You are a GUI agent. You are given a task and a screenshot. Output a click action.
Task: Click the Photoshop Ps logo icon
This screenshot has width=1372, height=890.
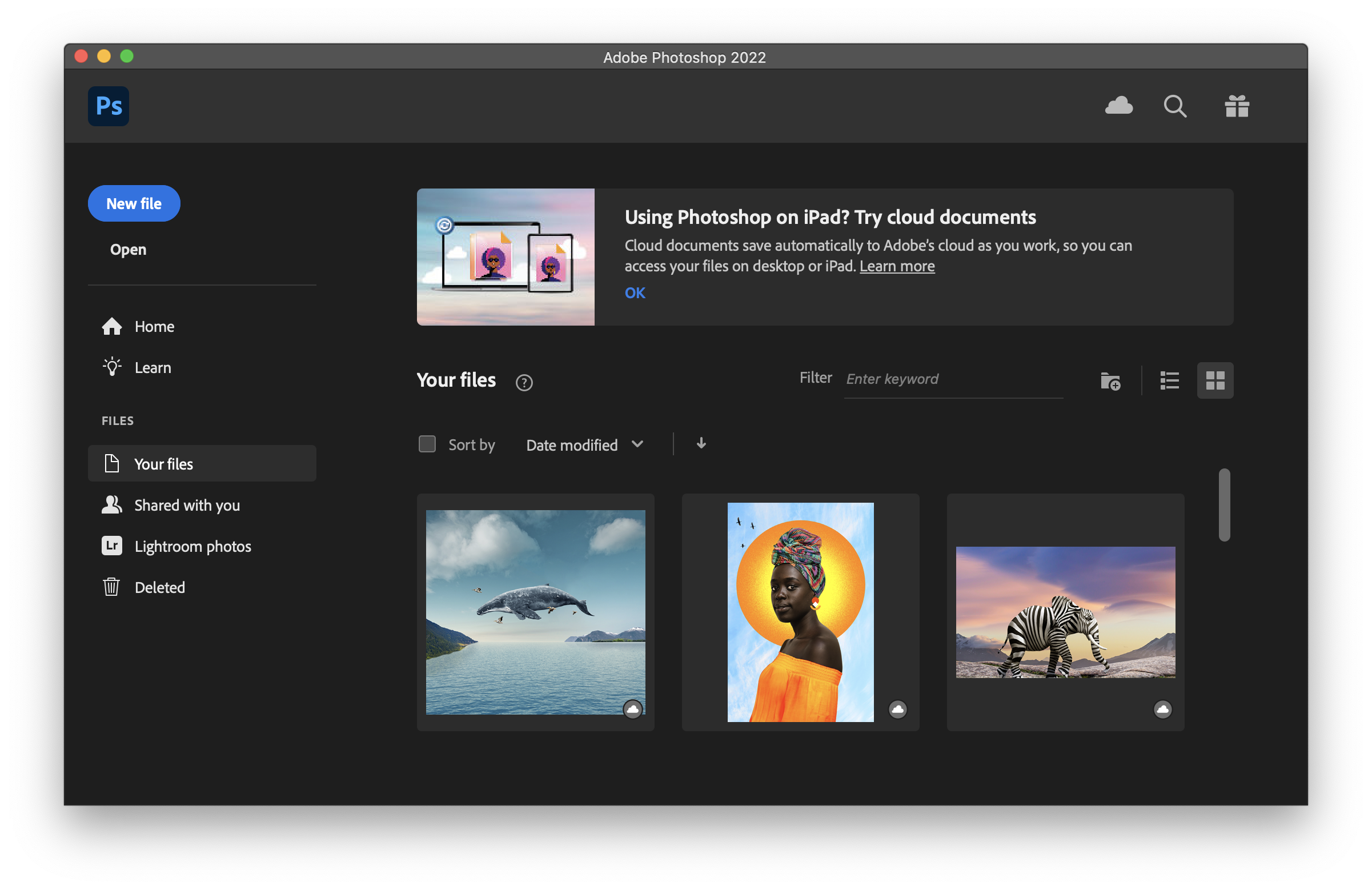pyautogui.click(x=109, y=106)
